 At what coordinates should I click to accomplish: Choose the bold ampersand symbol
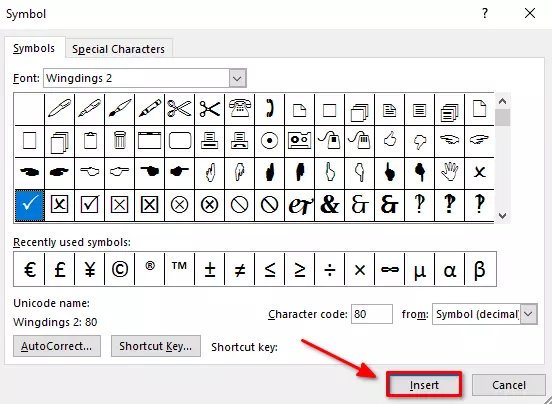tap(330, 204)
